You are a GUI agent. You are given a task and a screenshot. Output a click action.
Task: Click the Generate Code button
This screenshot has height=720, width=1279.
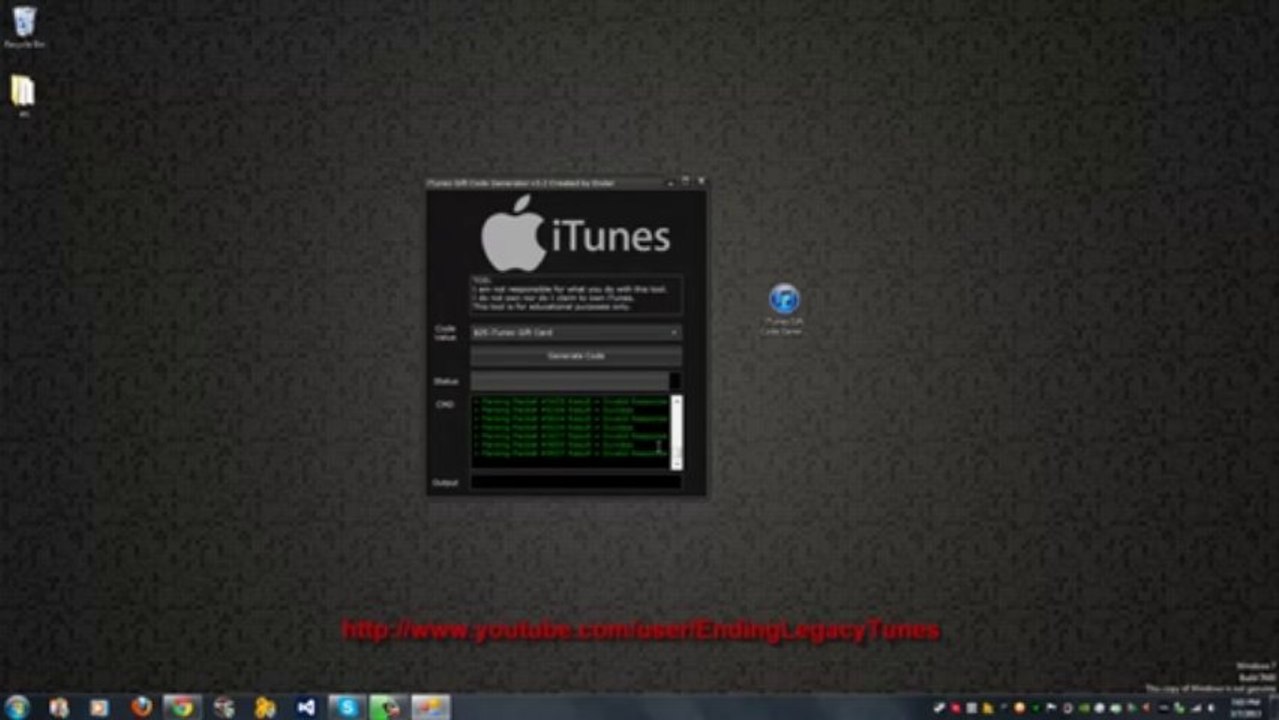pos(576,356)
